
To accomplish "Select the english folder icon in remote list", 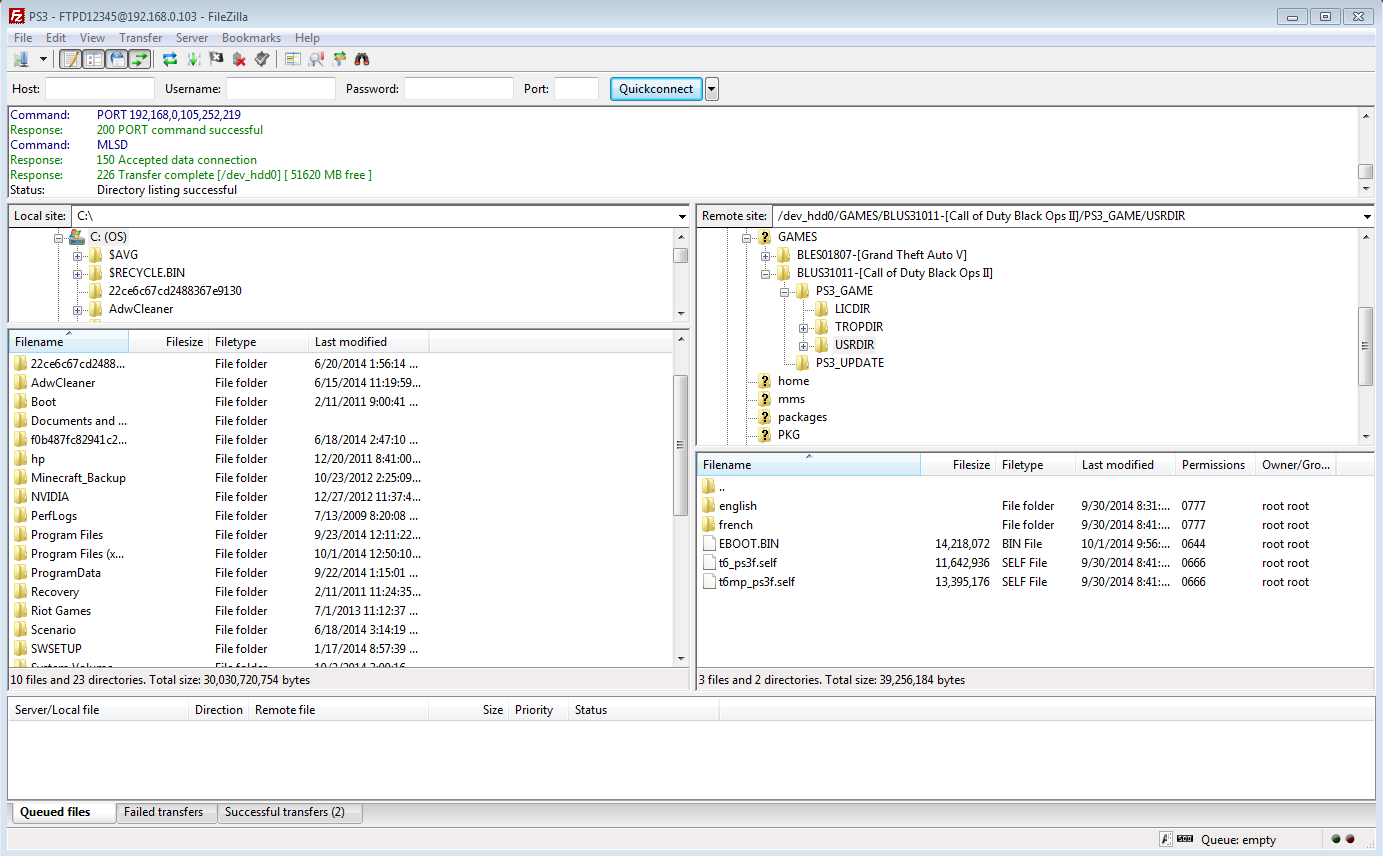I will point(709,506).
